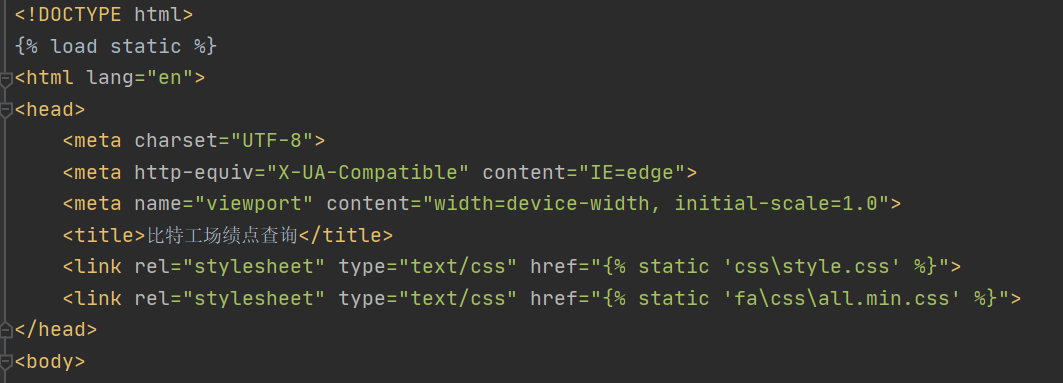The width and height of the screenshot is (1063, 383).
Task: Click the Chinese title text 比特工场绩点查询
Action: [223, 235]
